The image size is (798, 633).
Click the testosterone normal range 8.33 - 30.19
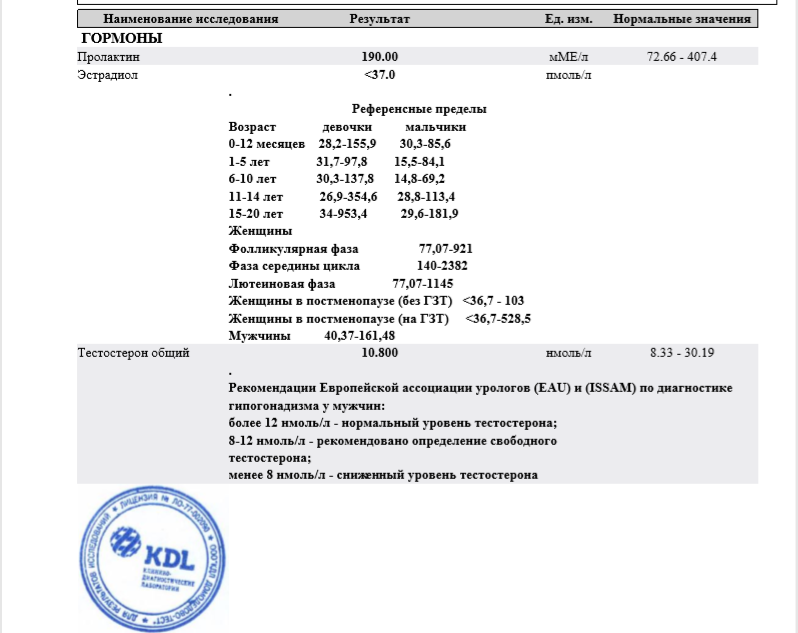[682, 353]
